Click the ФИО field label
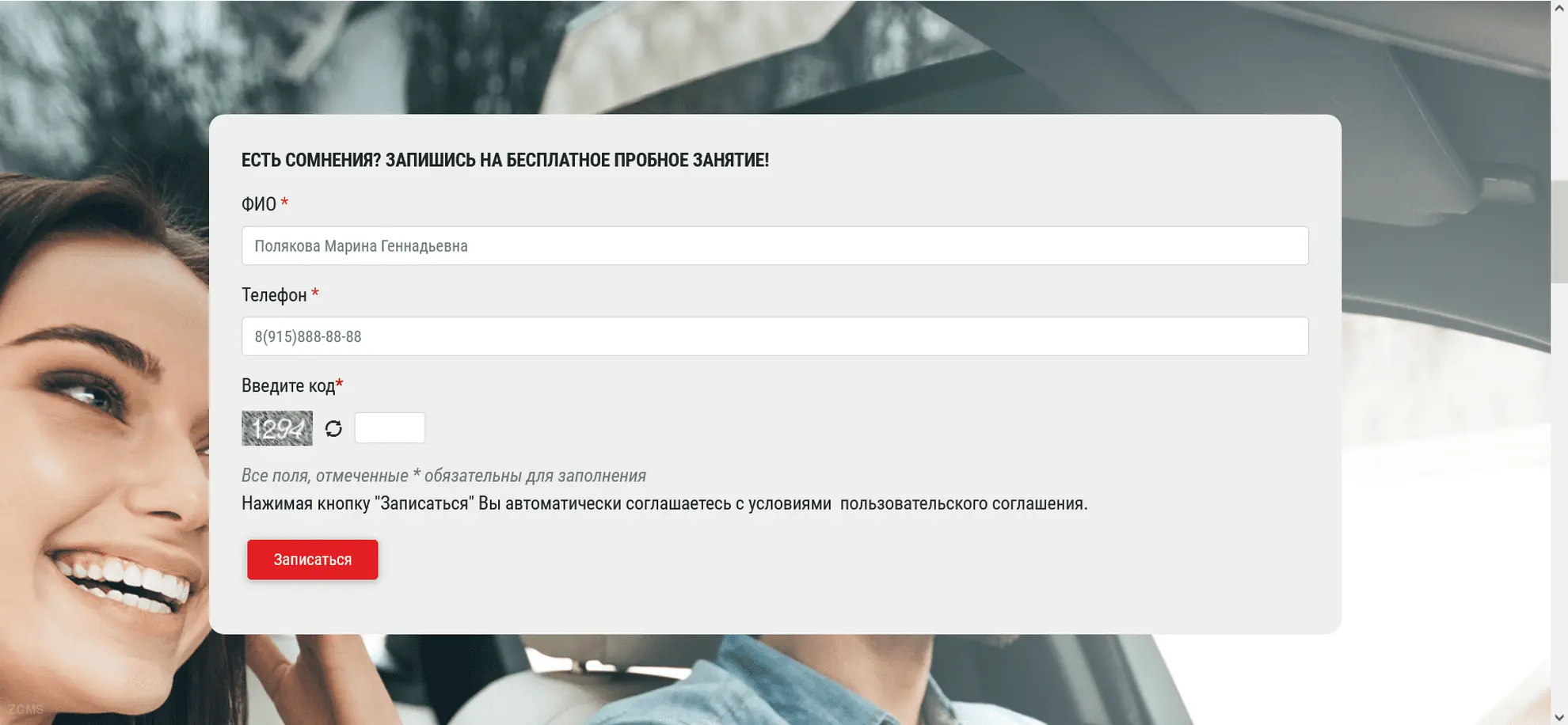The width and height of the screenshot is (1568, 725). [258, 204]
